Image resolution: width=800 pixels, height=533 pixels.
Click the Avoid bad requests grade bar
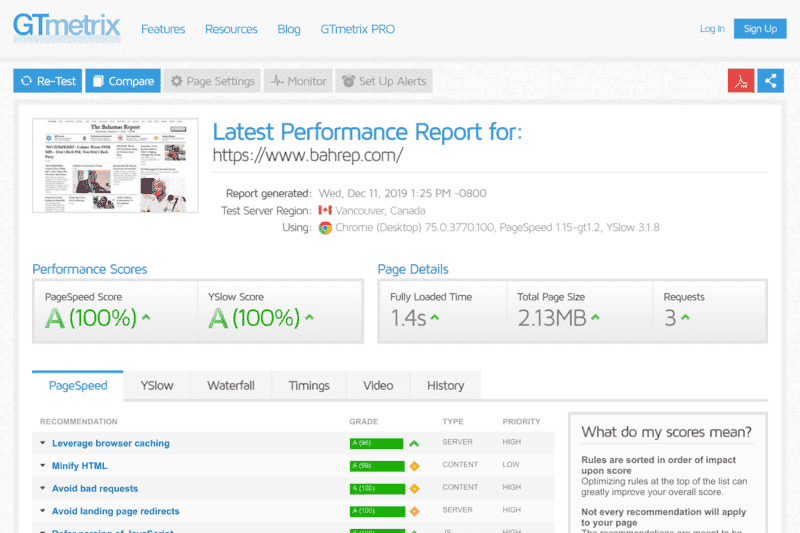pos(377,489)
